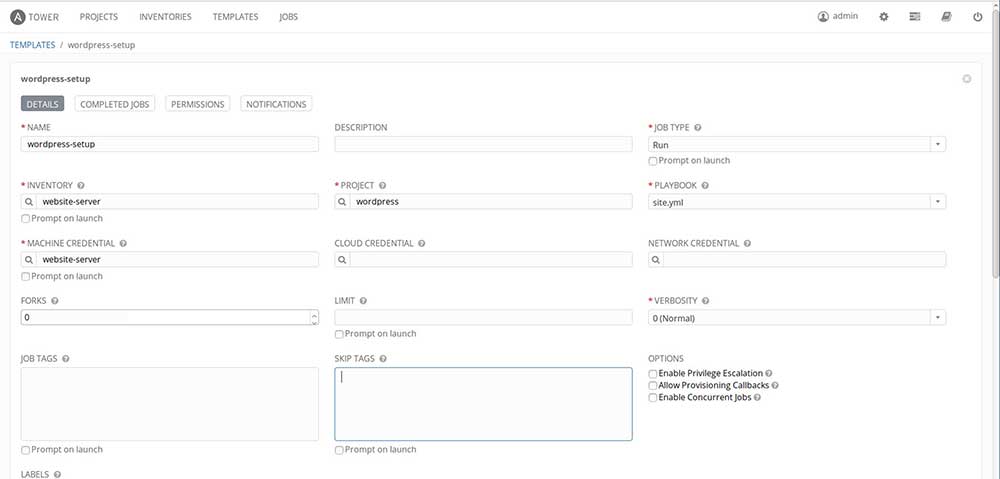
Task: Check Allow Provisioning Callbacks option
Action: click(x=653, y=385)
